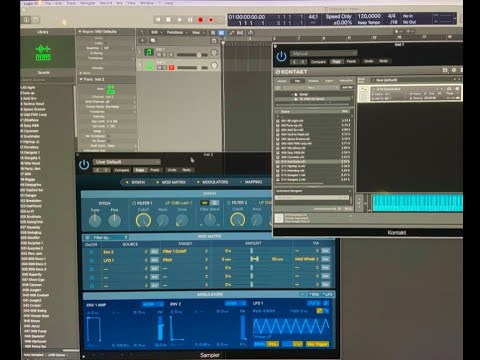Click the large green library instrument icon
The width and height of the screenshot is (480, 360).
[43, 53]
